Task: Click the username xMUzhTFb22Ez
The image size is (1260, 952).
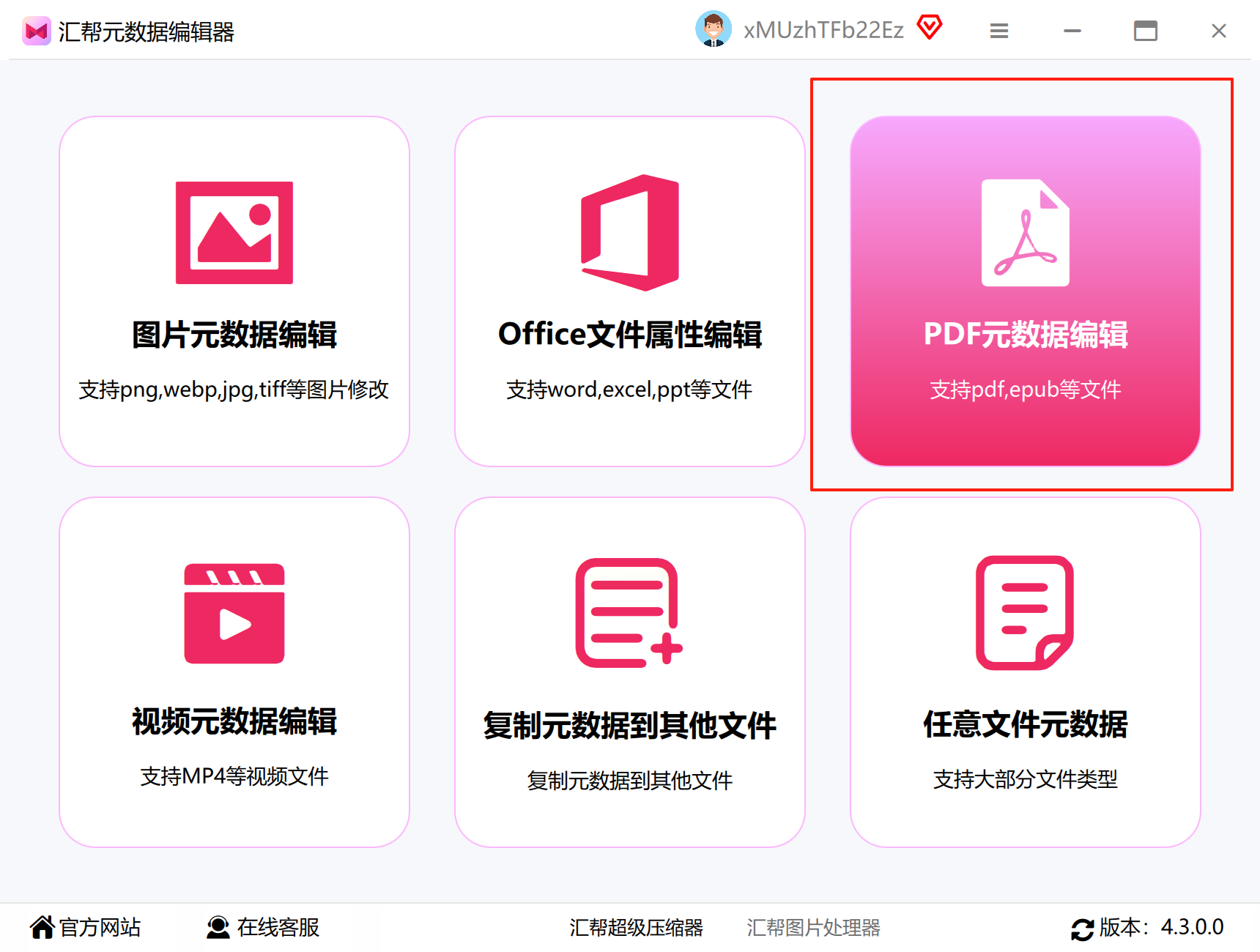Action: pyautogui.click(x=823, y=30)
